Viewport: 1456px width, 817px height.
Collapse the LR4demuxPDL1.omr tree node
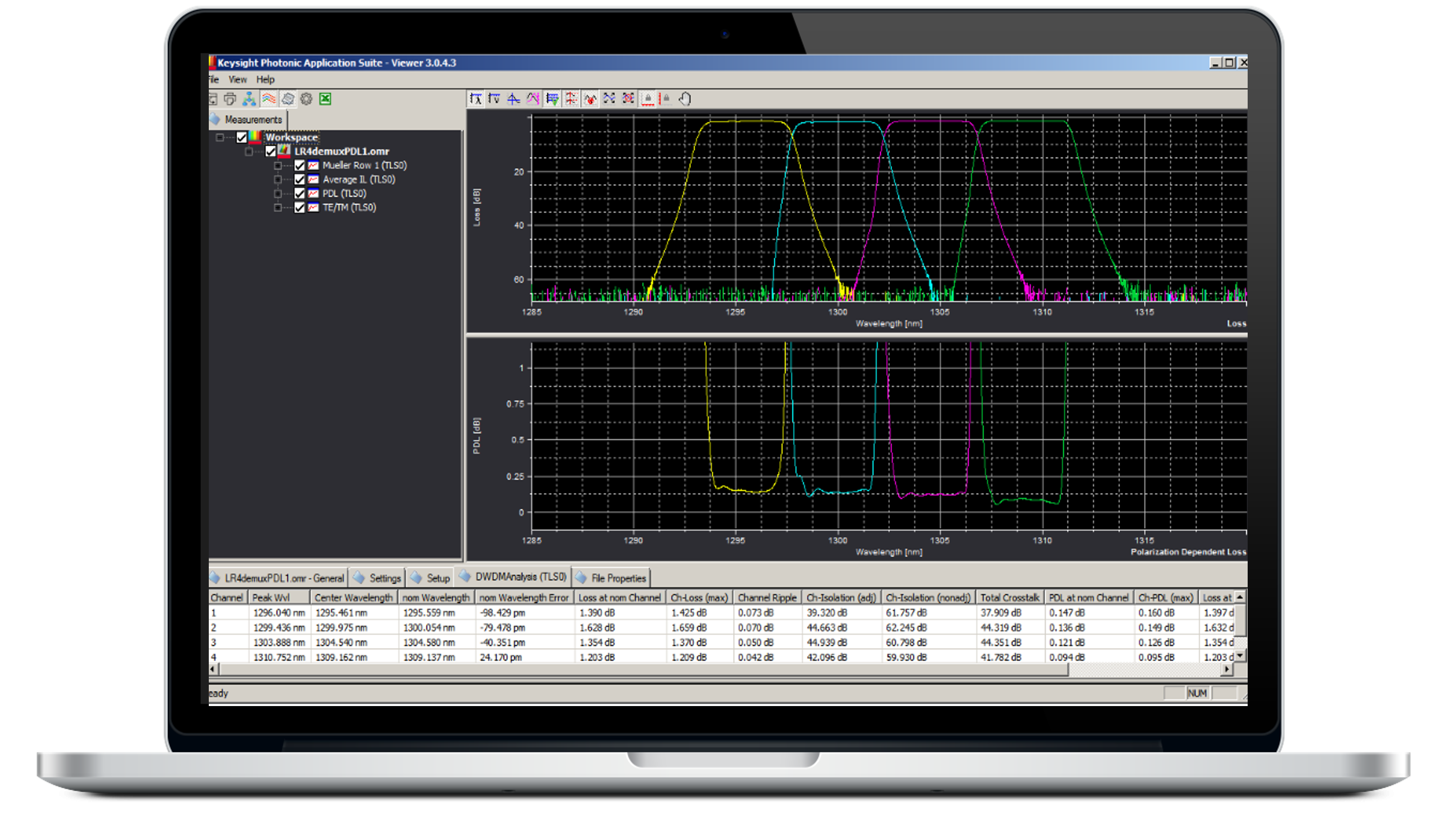pyautogui.click(x=250, y=151)
